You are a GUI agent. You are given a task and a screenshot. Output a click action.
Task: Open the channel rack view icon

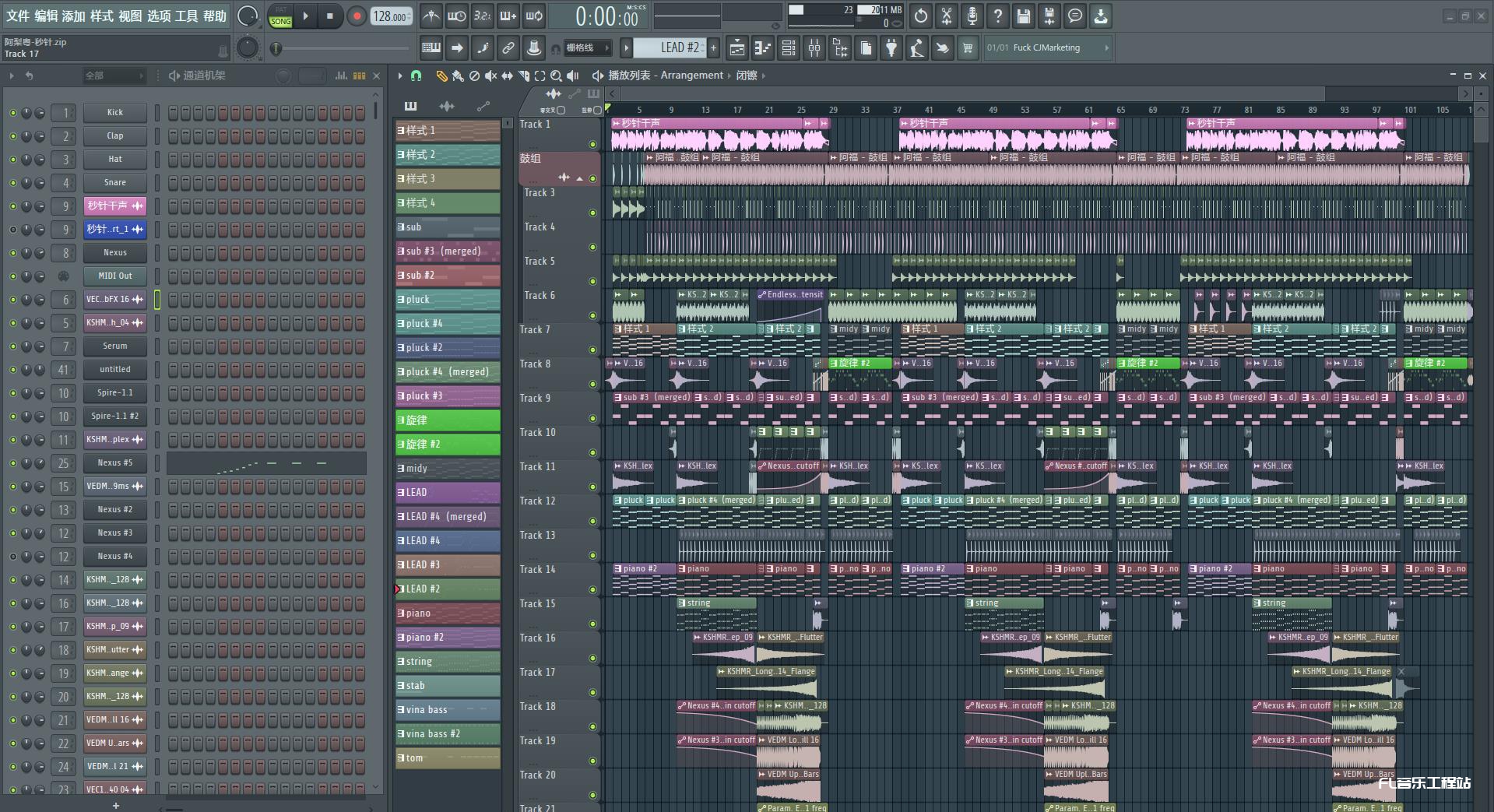pyautogui.click(x=789, y=48)
